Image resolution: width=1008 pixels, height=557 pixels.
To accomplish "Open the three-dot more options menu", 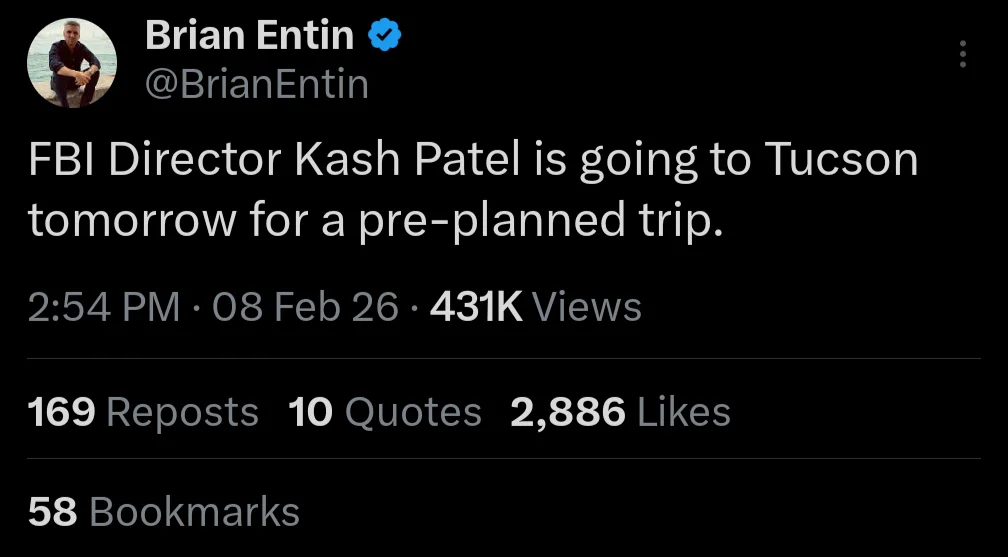I will tap(963, 54).
